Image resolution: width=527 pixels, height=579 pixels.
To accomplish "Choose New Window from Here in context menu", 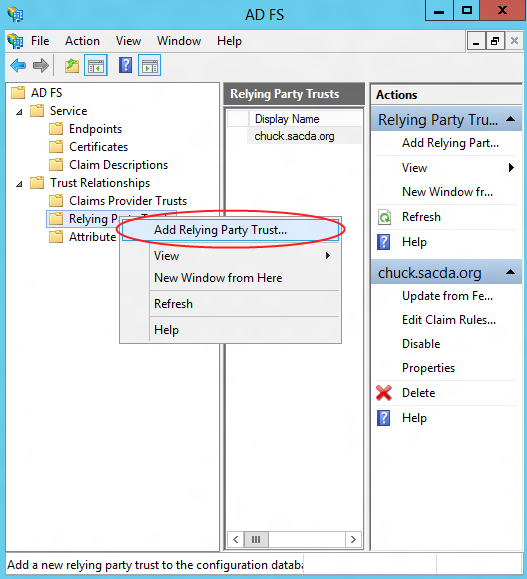I will click(218, 278).
